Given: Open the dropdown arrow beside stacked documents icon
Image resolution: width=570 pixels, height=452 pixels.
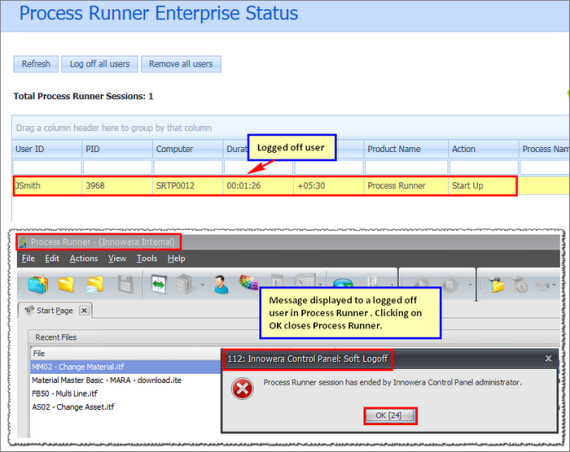Looking at the screenshot, I should coord(202,285).
